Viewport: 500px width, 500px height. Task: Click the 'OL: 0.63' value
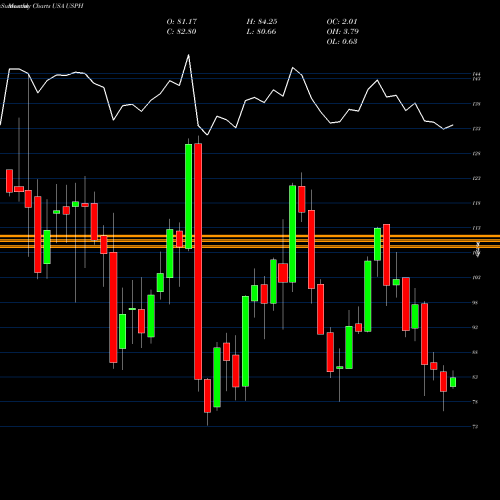pos(342,42)
